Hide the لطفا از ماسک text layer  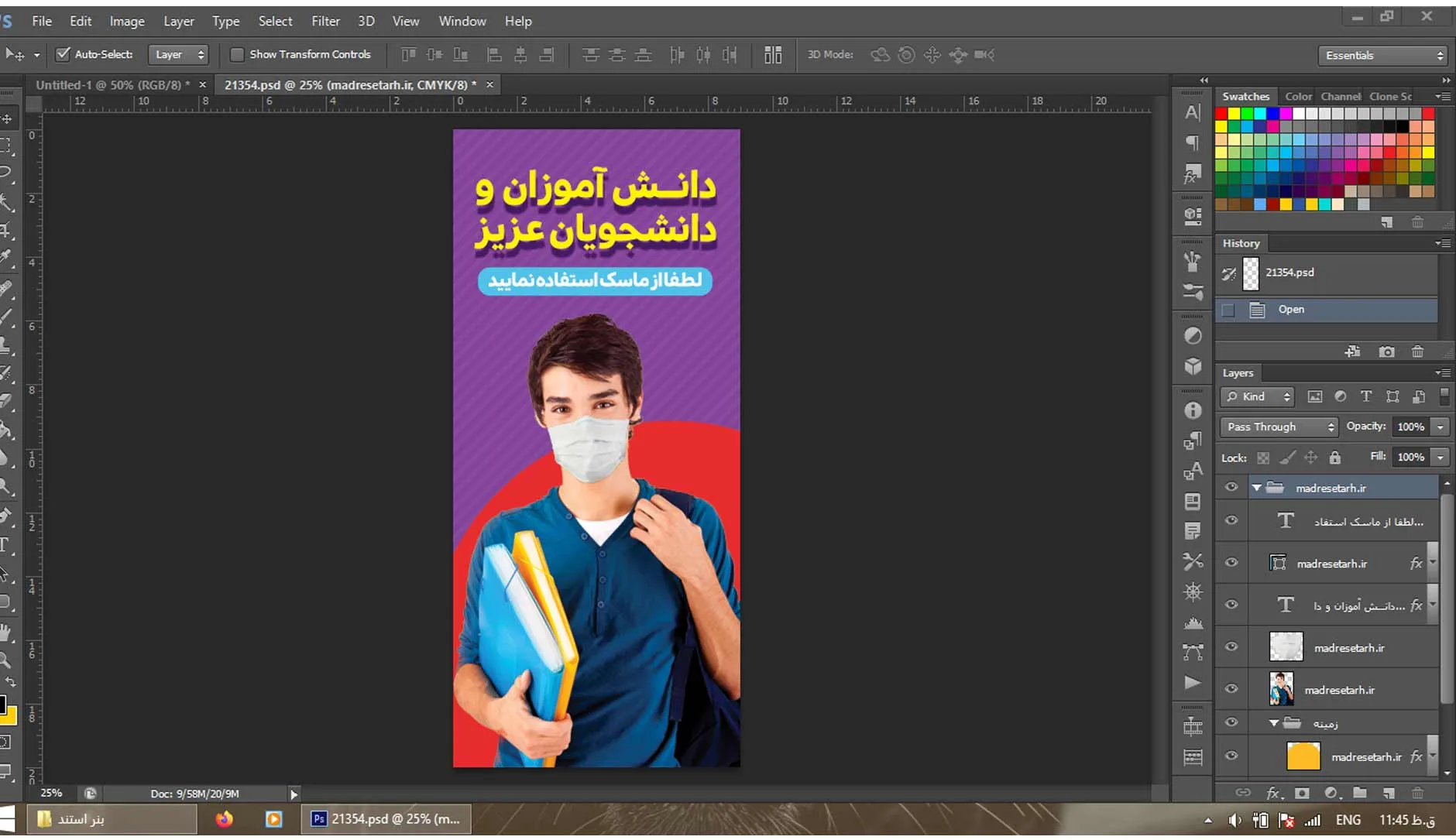tap(1231, 520)
